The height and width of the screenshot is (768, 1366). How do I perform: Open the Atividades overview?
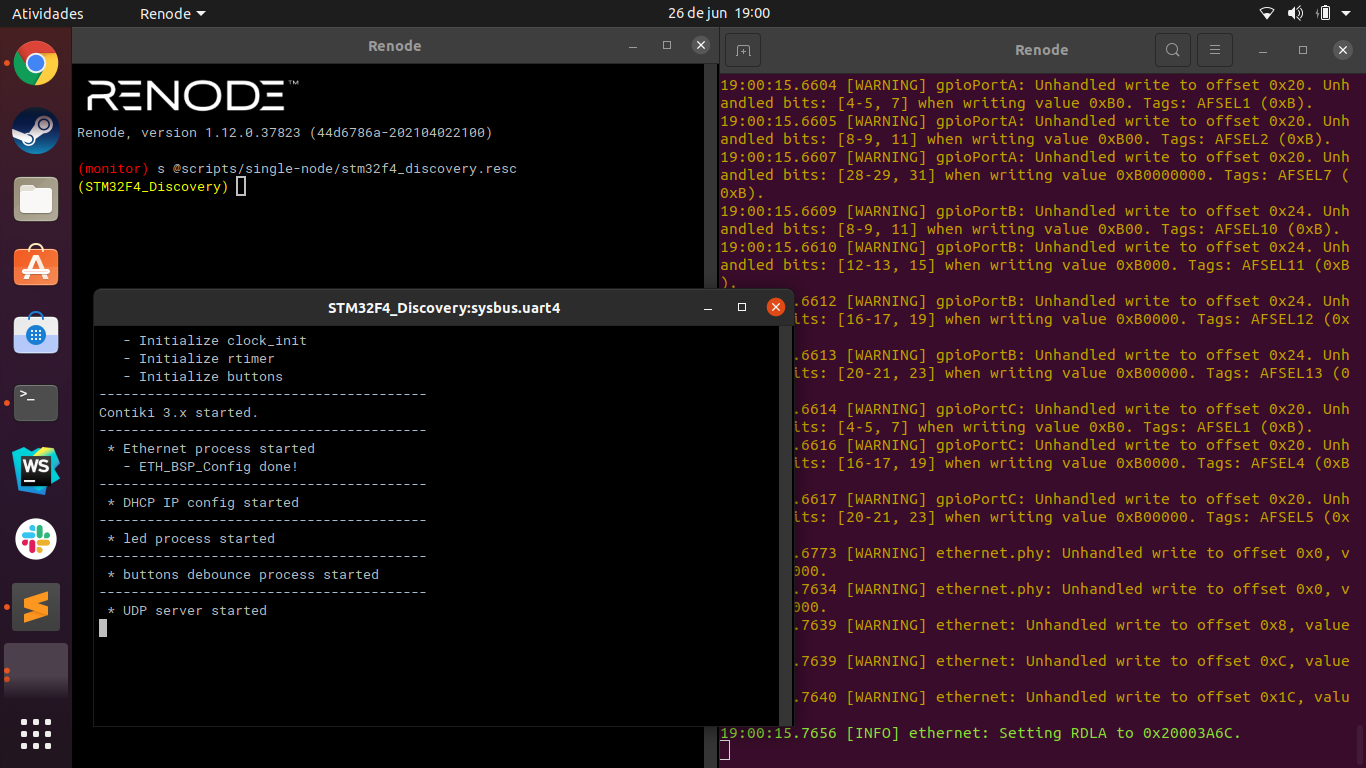pyautogui.click(x=48, y=14)
